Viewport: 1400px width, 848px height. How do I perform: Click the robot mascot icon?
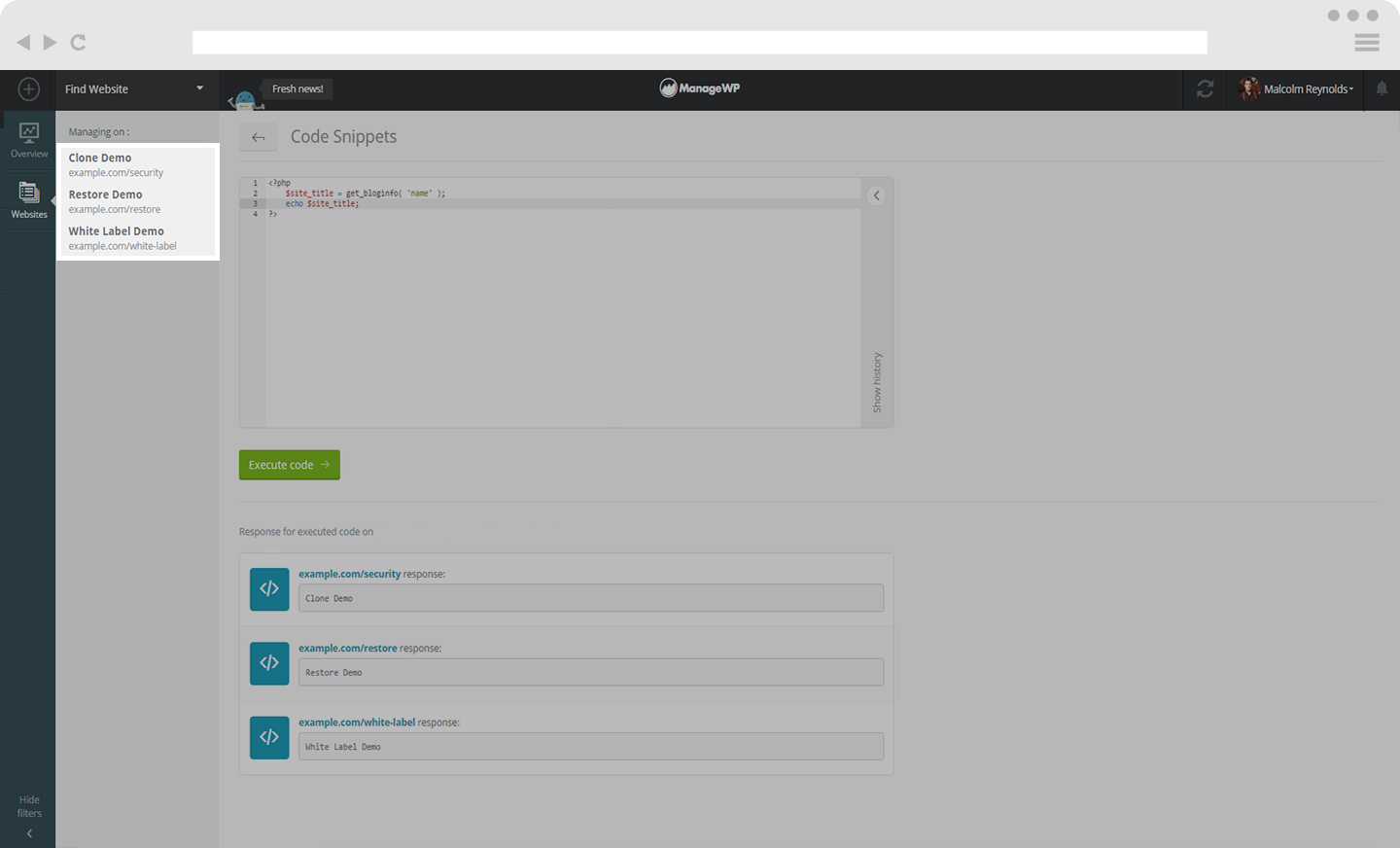(245, 99)
